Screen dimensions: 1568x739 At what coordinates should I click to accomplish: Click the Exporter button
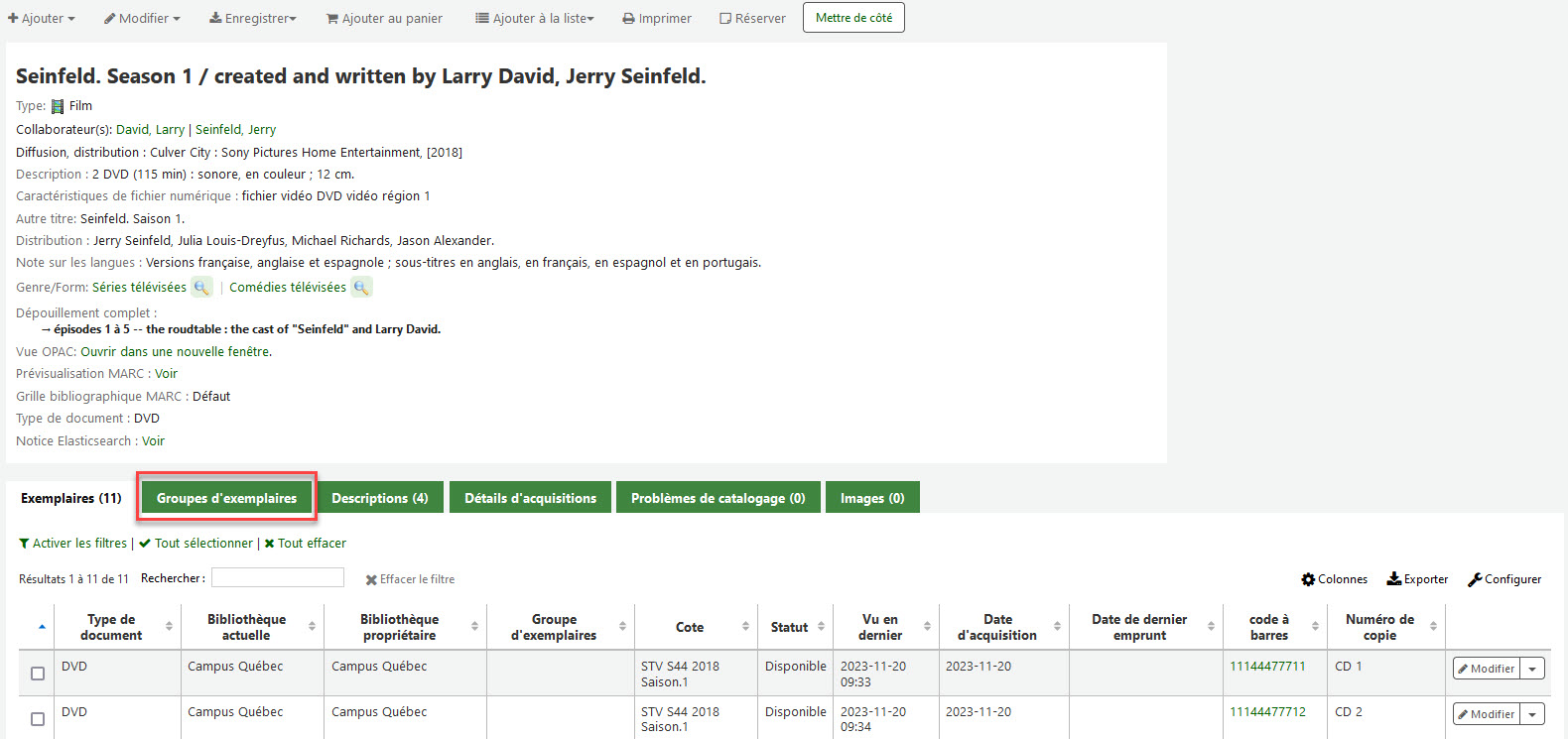[1417, 579]
